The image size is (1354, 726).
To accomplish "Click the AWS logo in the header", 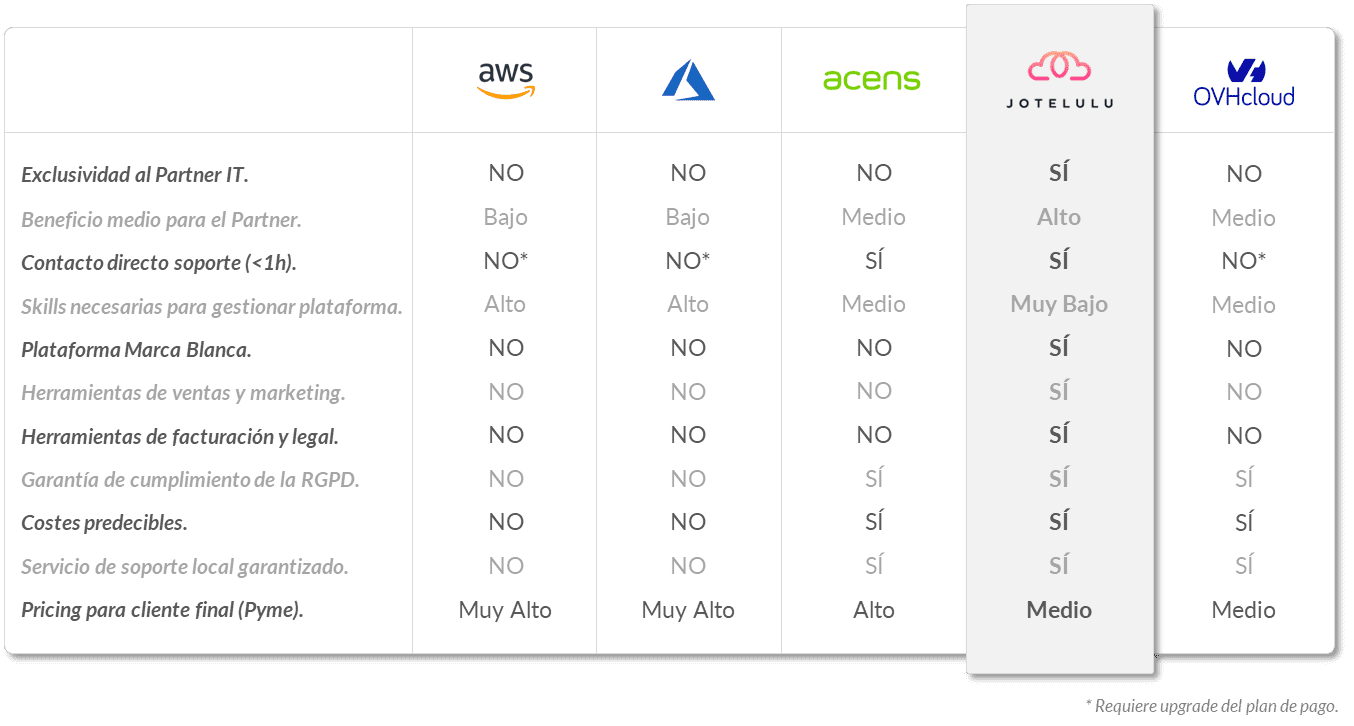I will (506, 80).
